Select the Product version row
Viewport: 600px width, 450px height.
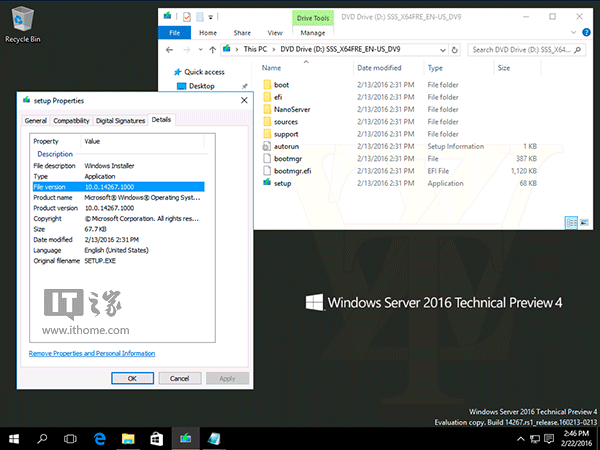click(119, 208)
